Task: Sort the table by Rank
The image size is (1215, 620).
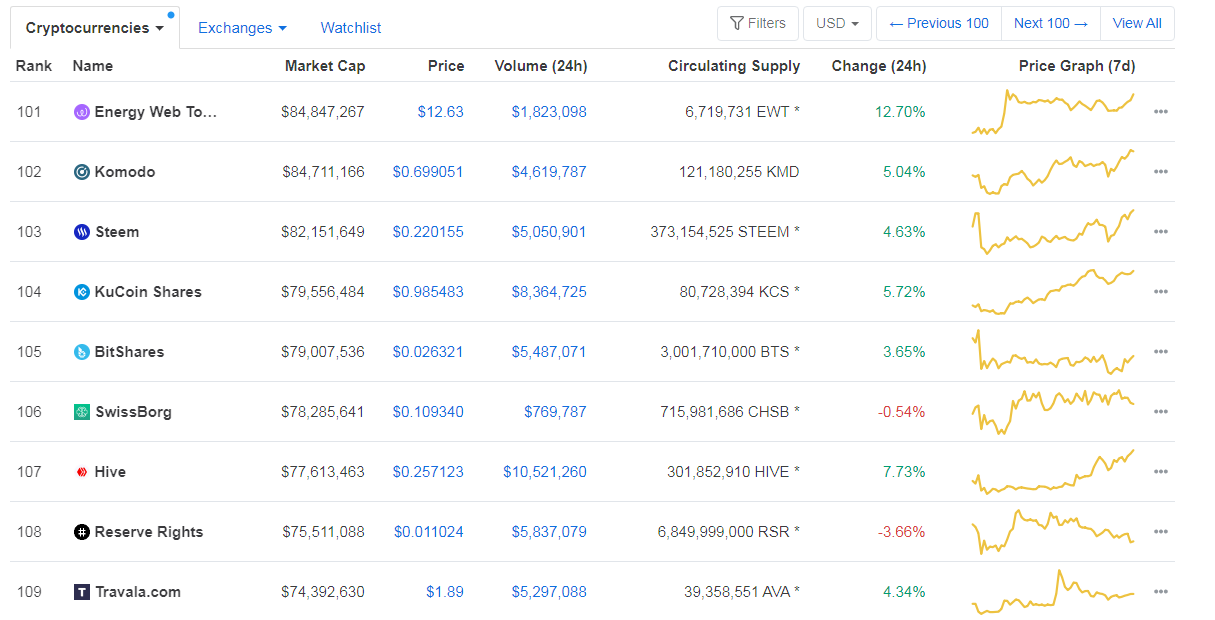Action: [33, 66]
